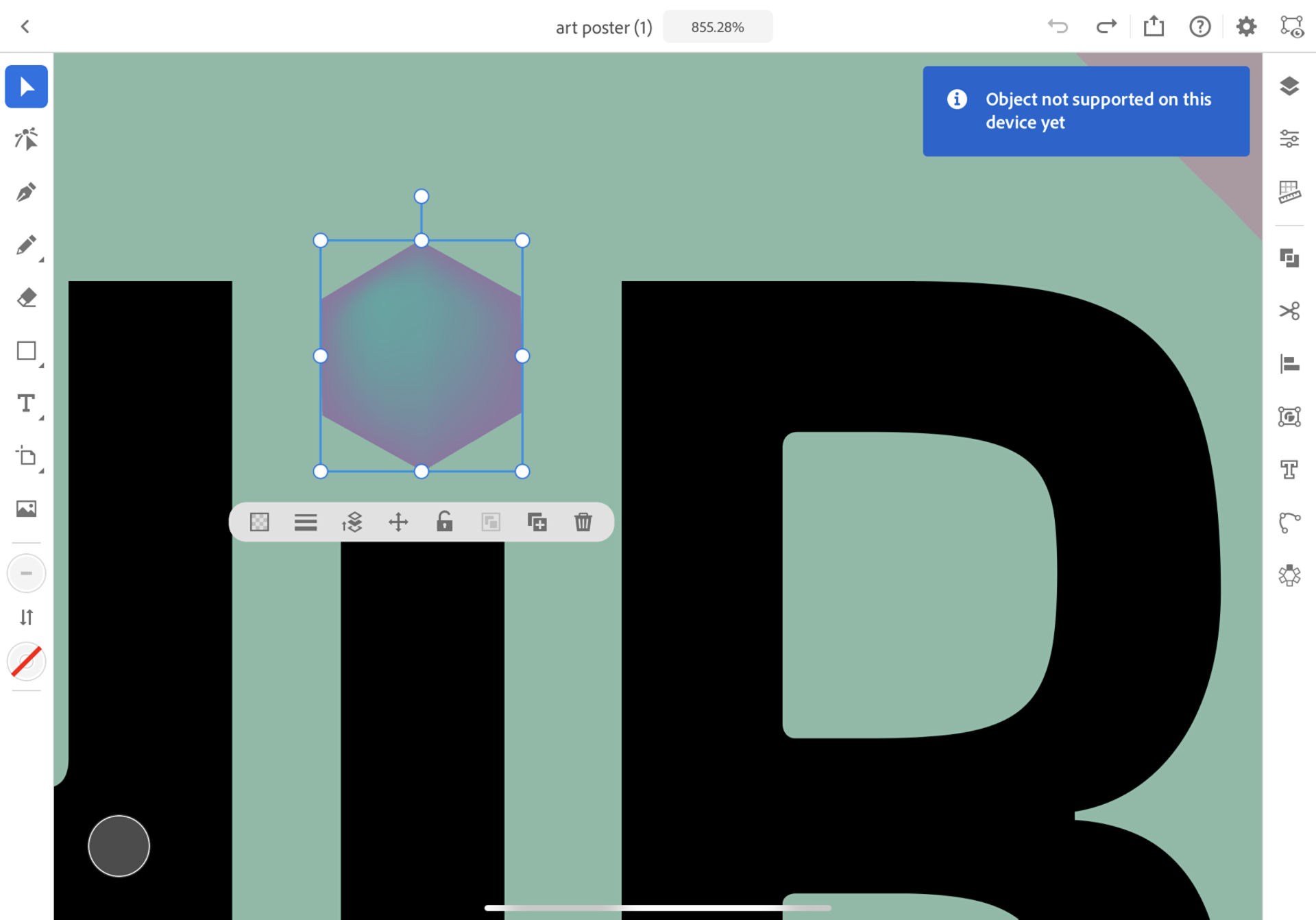This screenshot has width=1316, height=920.
Task: Tap the zoom percentage field
Action: [718, 27]
